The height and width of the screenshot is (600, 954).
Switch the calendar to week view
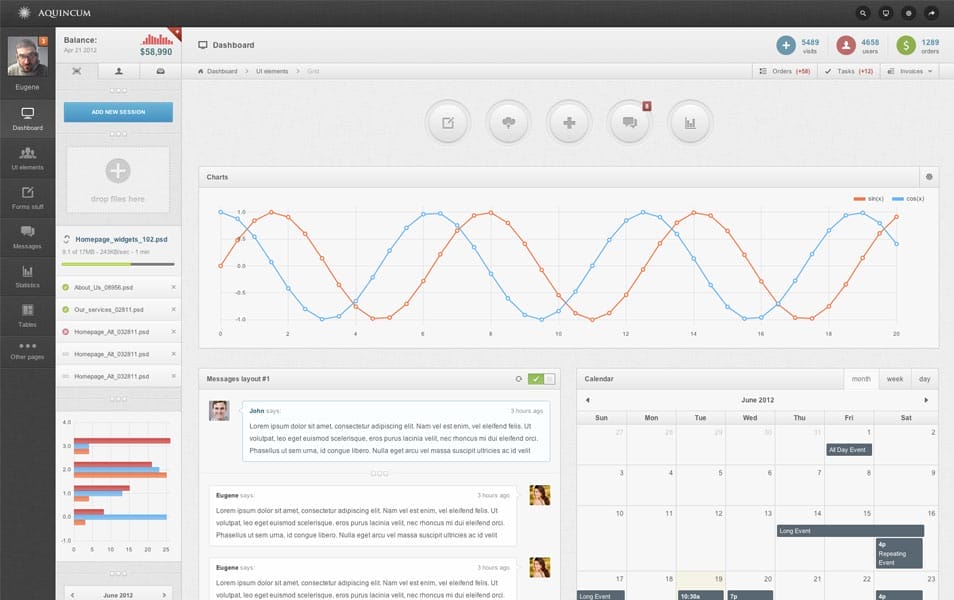point(894,378)
